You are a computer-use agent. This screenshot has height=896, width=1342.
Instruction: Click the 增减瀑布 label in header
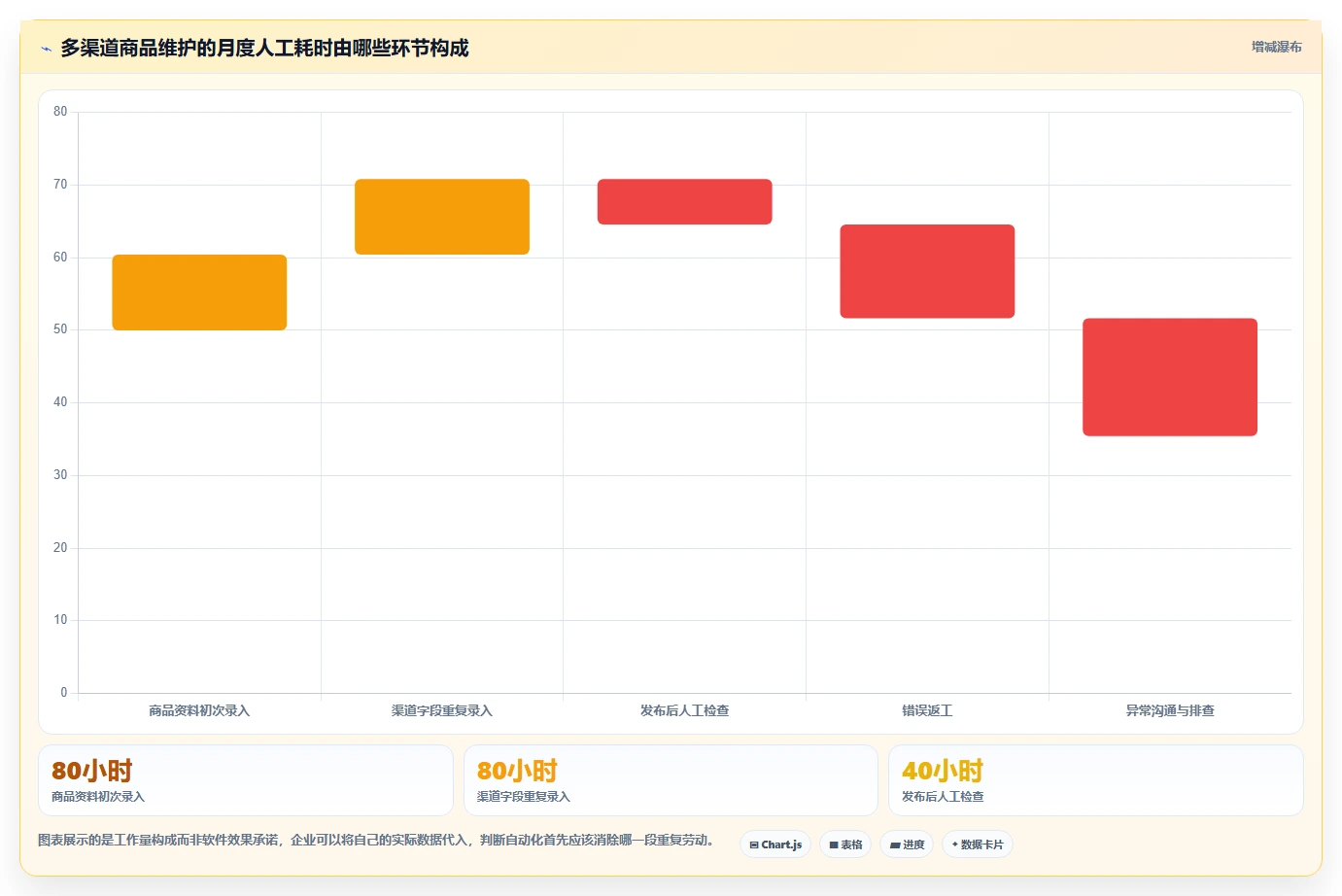[x=1276, y=47]
